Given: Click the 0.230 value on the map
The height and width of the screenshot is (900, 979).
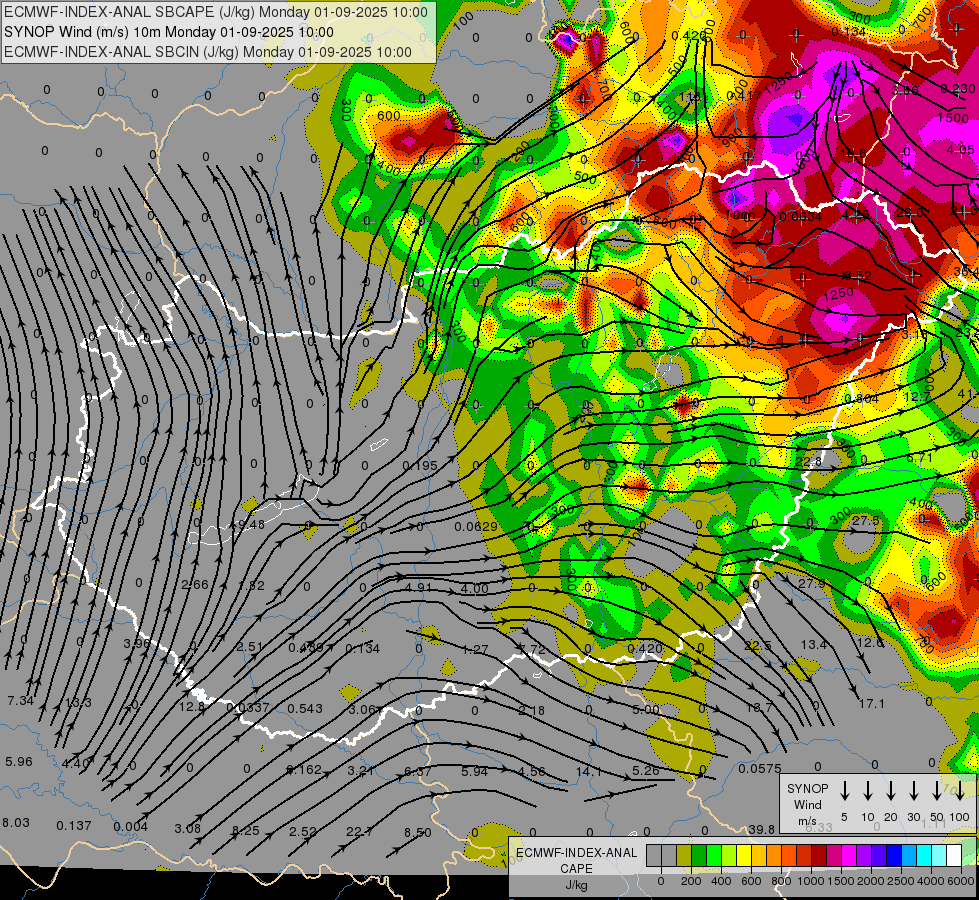Looking at the screenshot, I should tap(958, 89).
